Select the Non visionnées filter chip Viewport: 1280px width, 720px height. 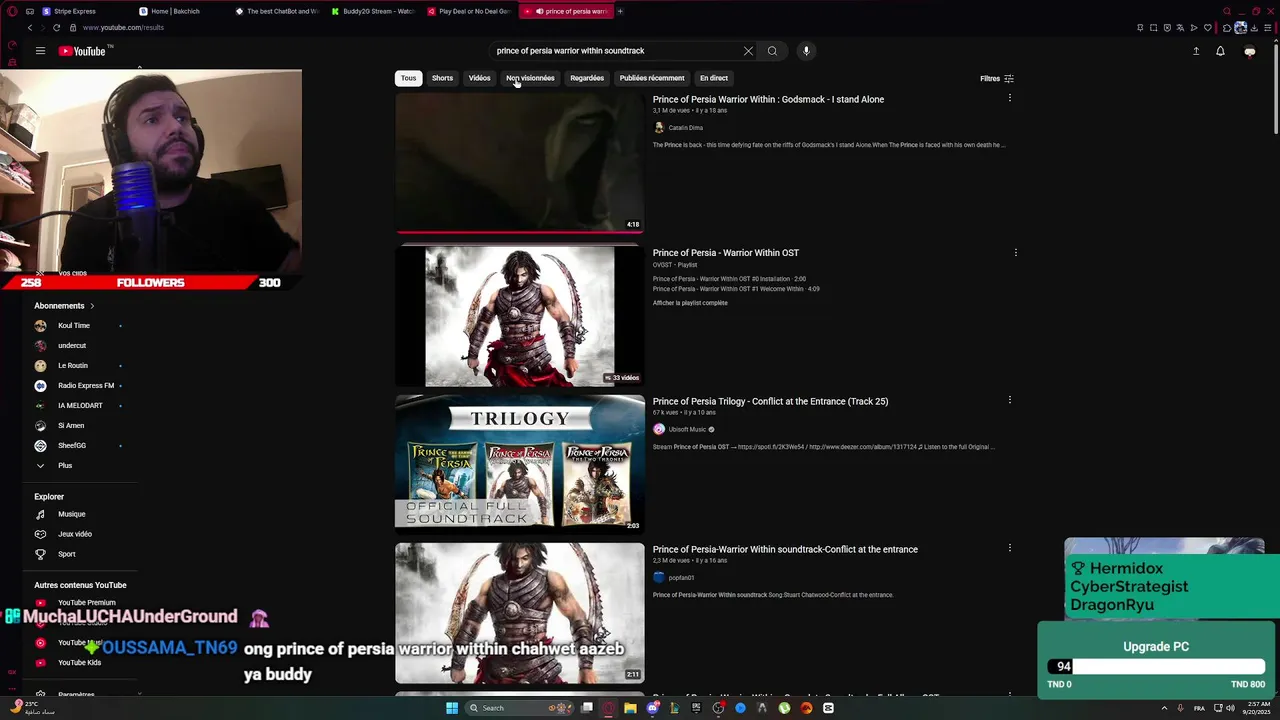530,78
